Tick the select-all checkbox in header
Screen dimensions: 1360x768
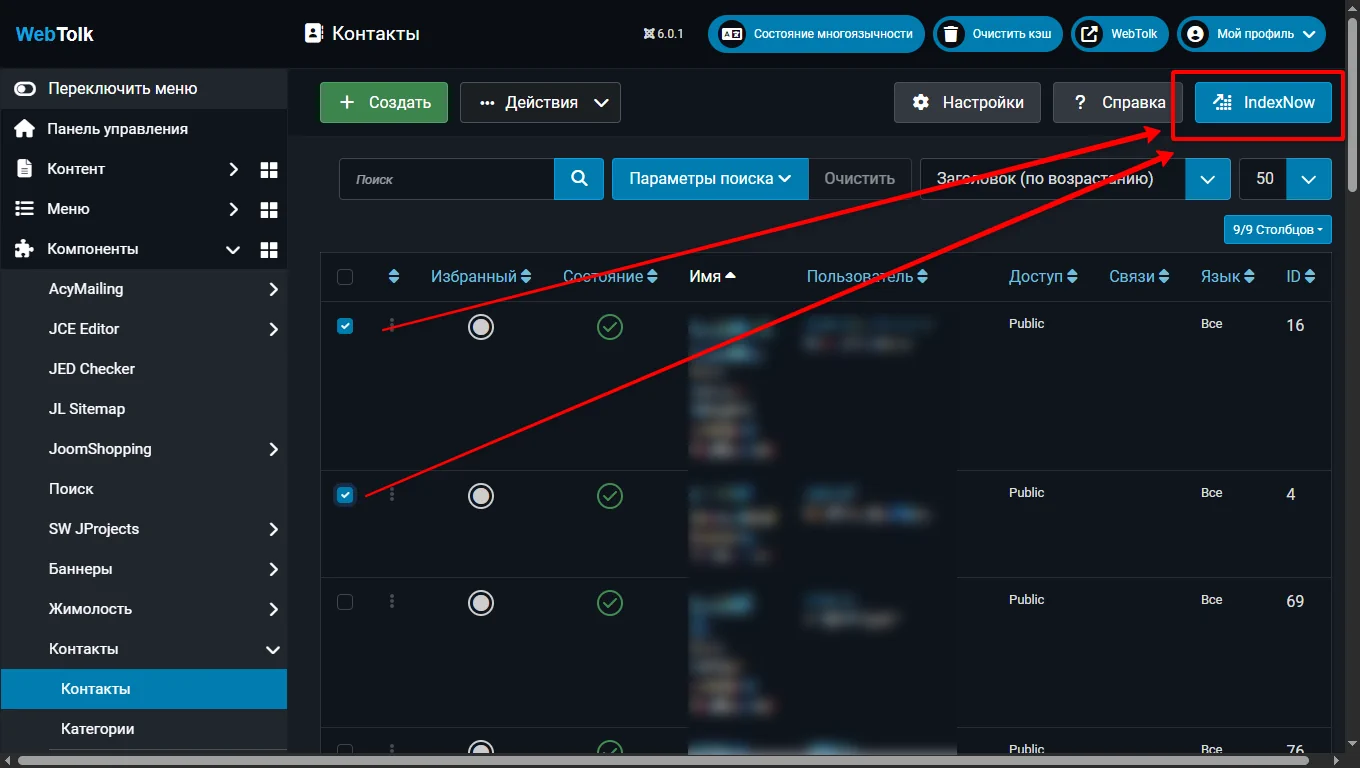tap(345, 277)
